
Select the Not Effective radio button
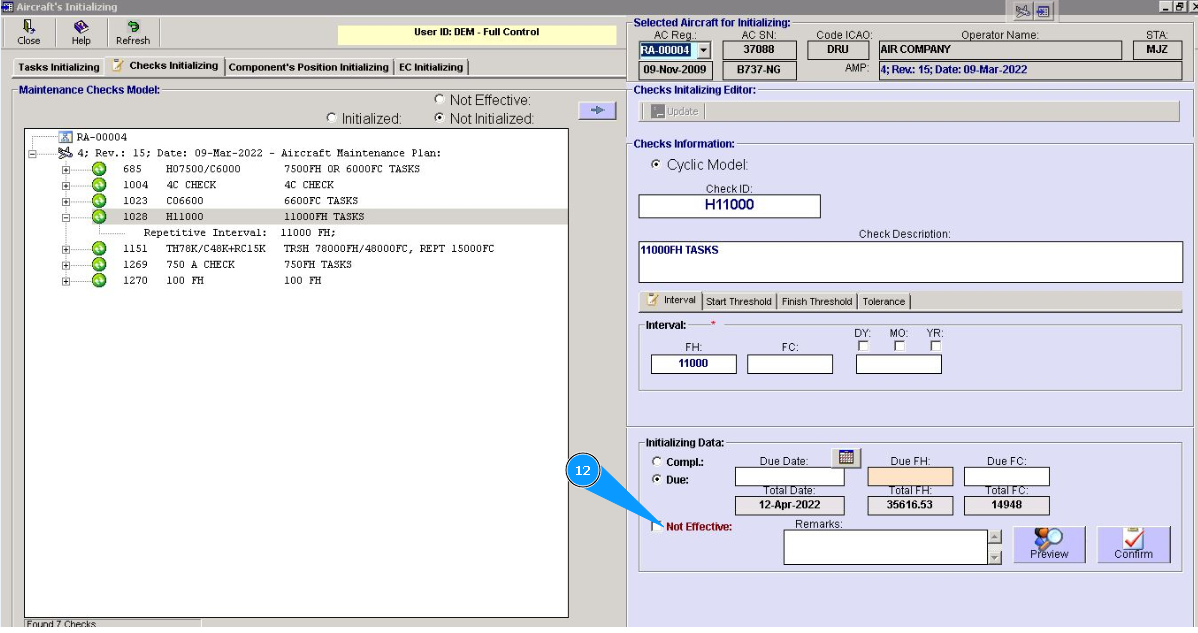click(x=440, y=100)
